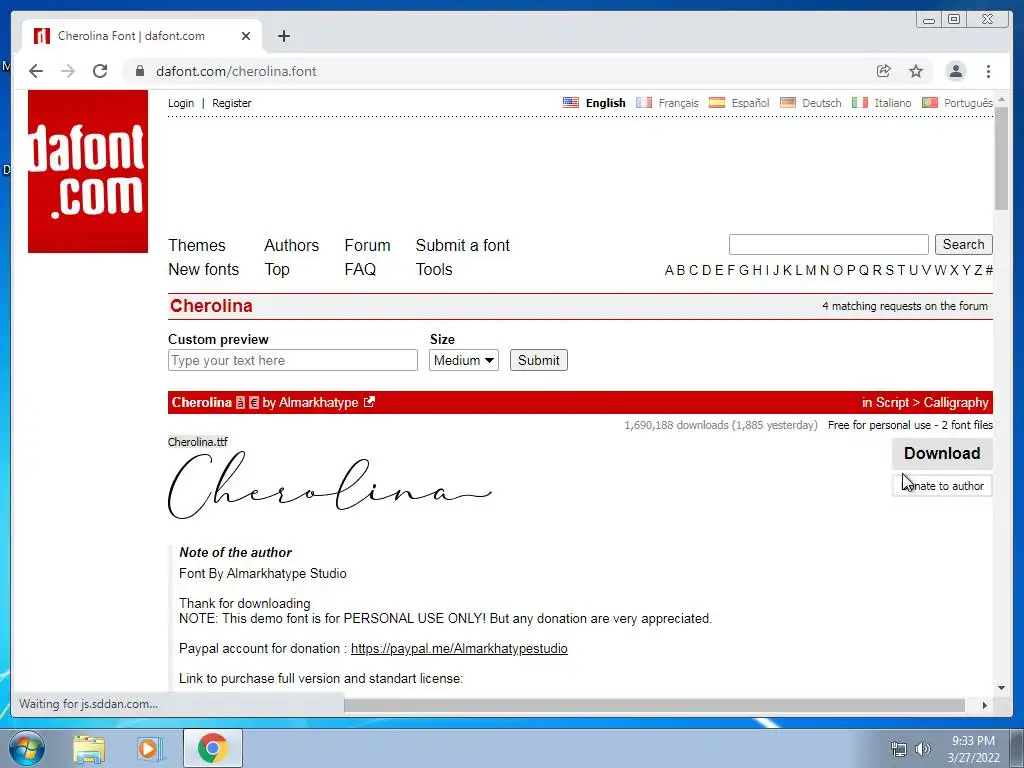Click the browser forward arrow
Image resolution: width=1024 pixels, height=768 pixels.
click(x=68, y=71)
